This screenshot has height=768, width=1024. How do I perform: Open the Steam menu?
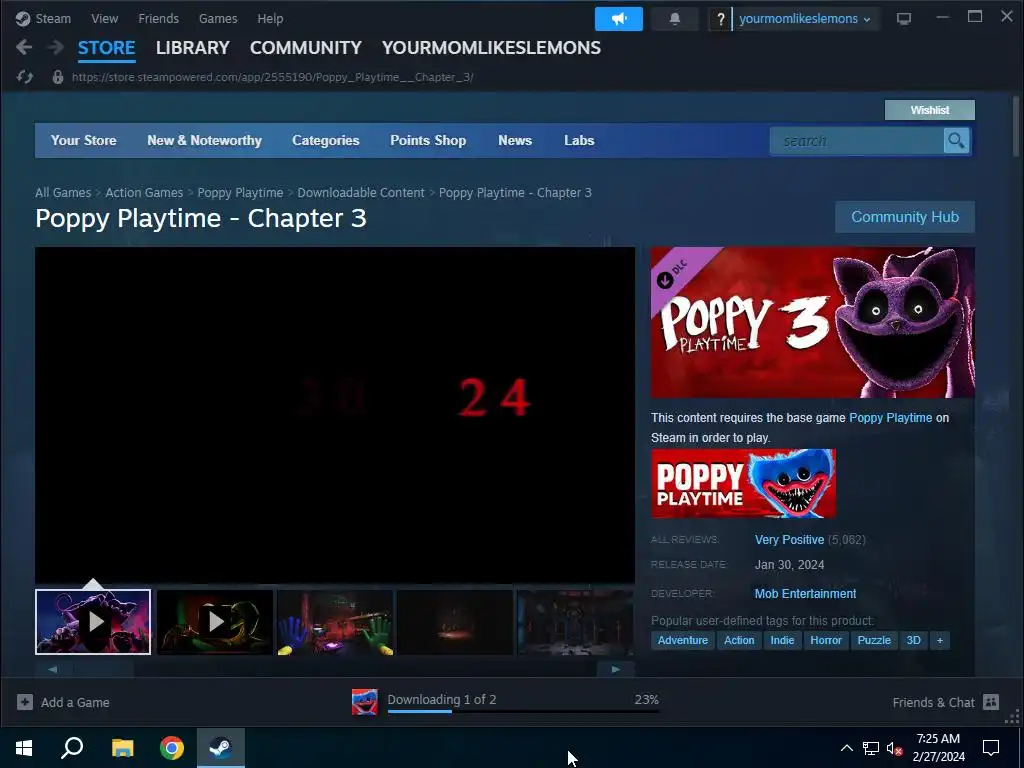(53, 19)
